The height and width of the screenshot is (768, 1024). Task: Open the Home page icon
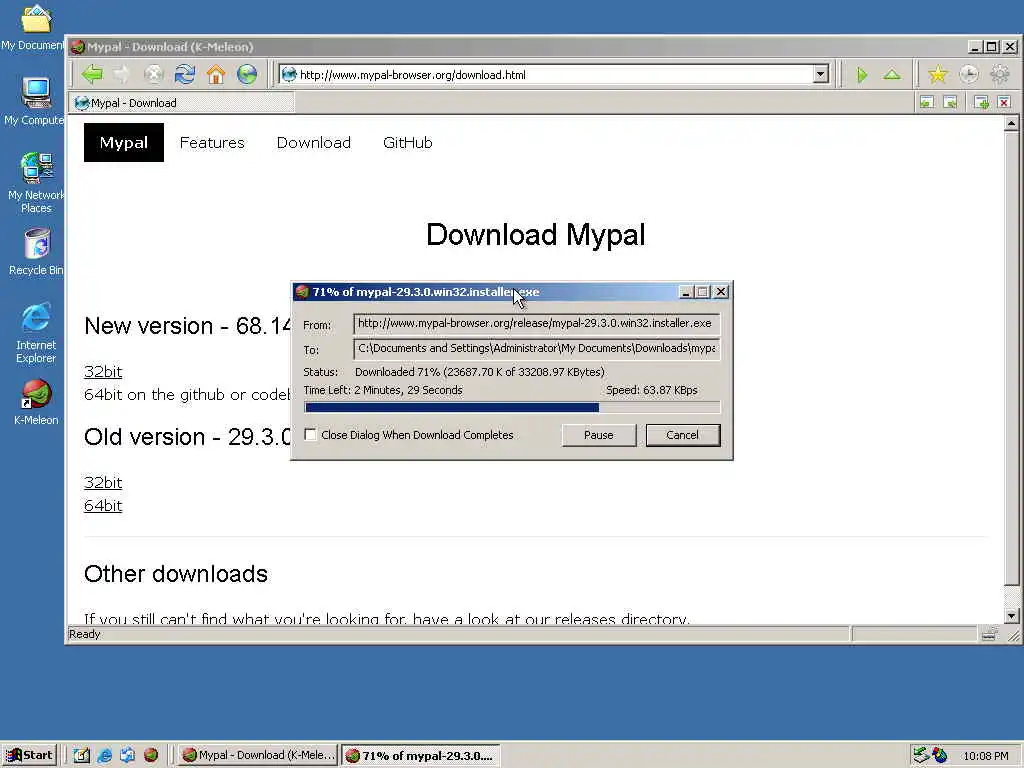point(216,74)
